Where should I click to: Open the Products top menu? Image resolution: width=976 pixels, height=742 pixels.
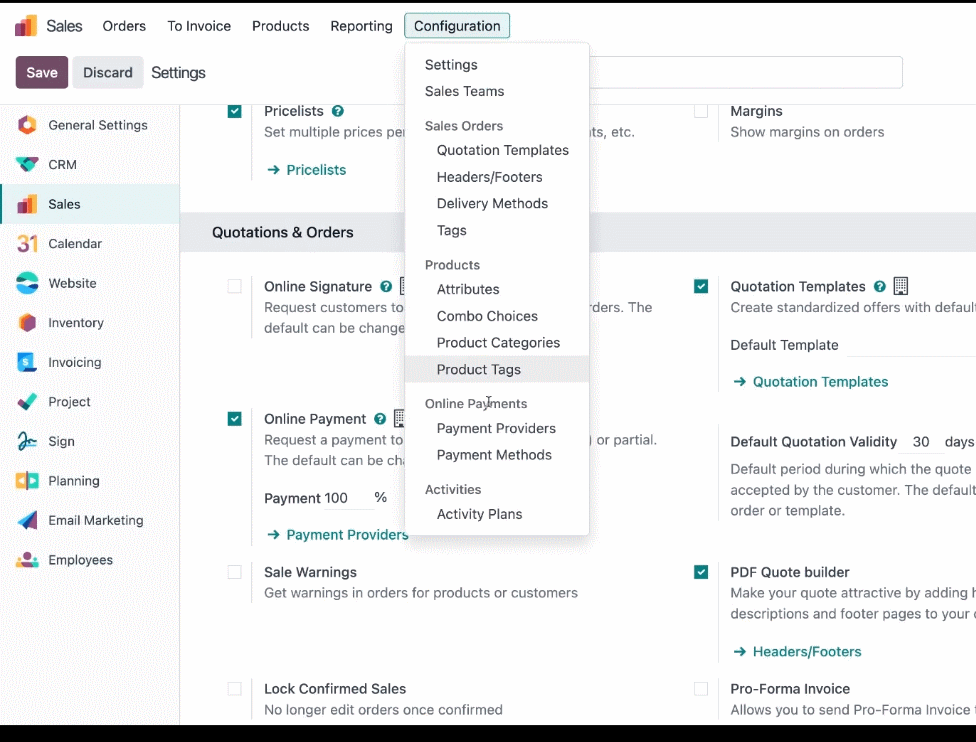(281, 26)
